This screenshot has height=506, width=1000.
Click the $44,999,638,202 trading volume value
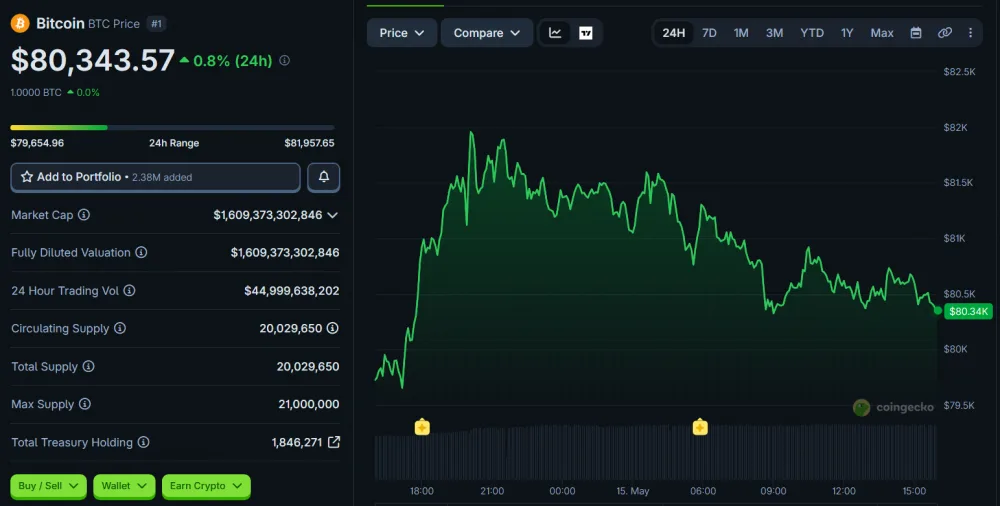tap(291, 291)
